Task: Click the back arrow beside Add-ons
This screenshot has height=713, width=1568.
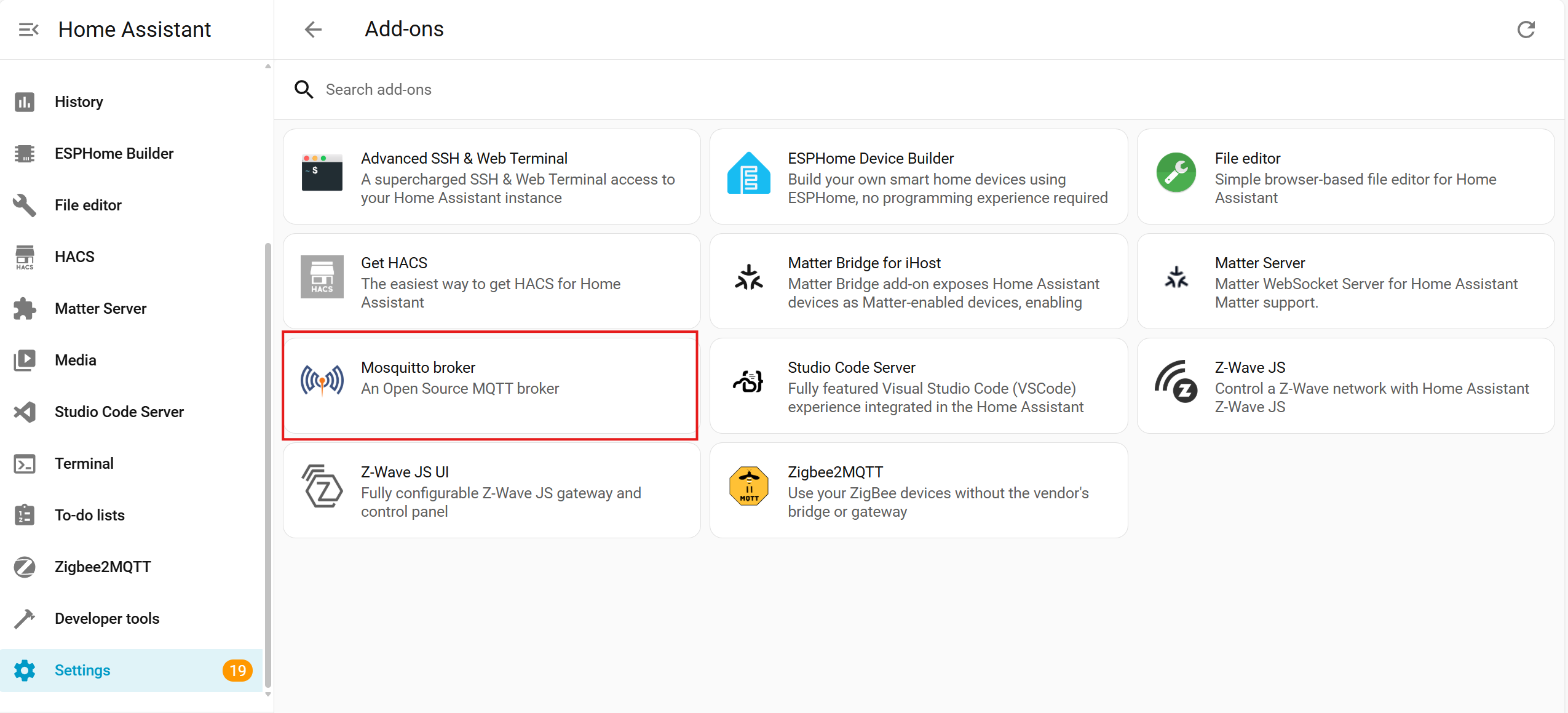Action: [313, 30]
